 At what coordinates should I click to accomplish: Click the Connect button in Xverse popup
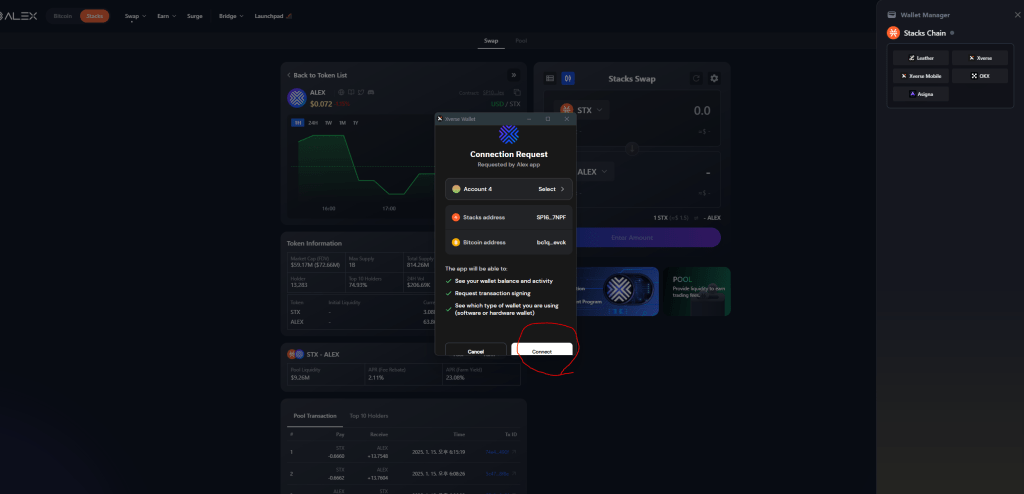pyautogui.click(x=541, y=351)
